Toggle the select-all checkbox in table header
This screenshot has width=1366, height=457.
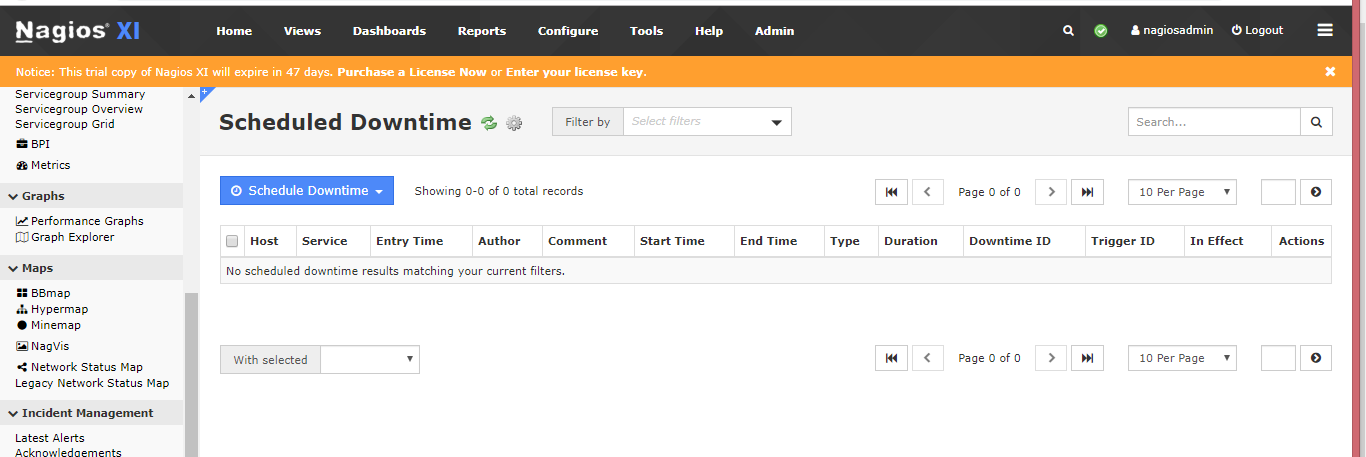click(232, 241)
